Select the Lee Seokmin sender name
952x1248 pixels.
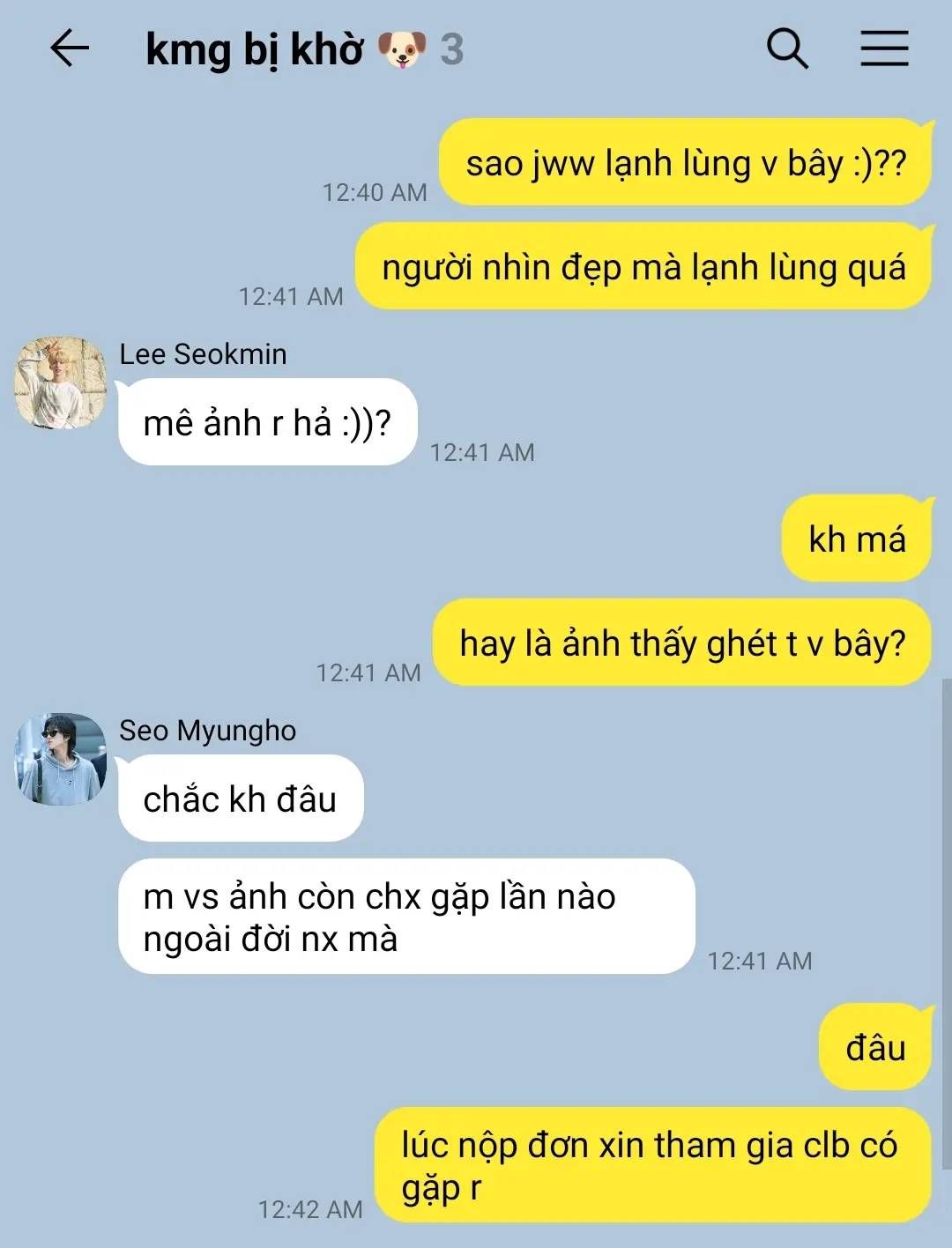point(203,354)
